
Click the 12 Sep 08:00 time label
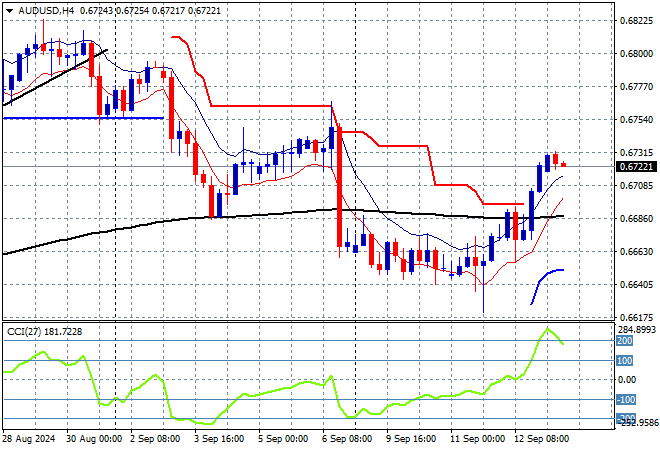(x=541, y=439)
